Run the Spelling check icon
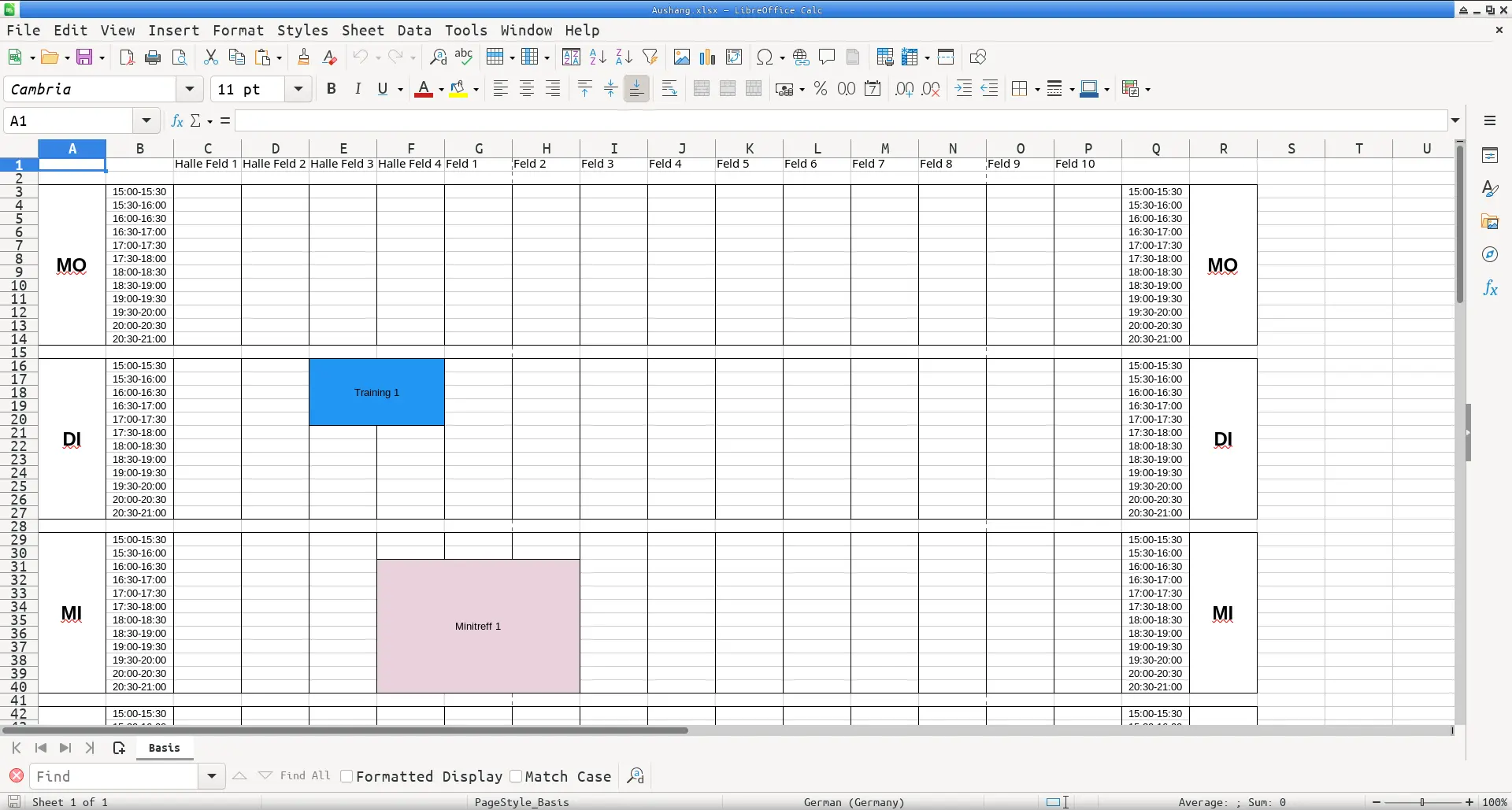 click(x=464, y=57)
